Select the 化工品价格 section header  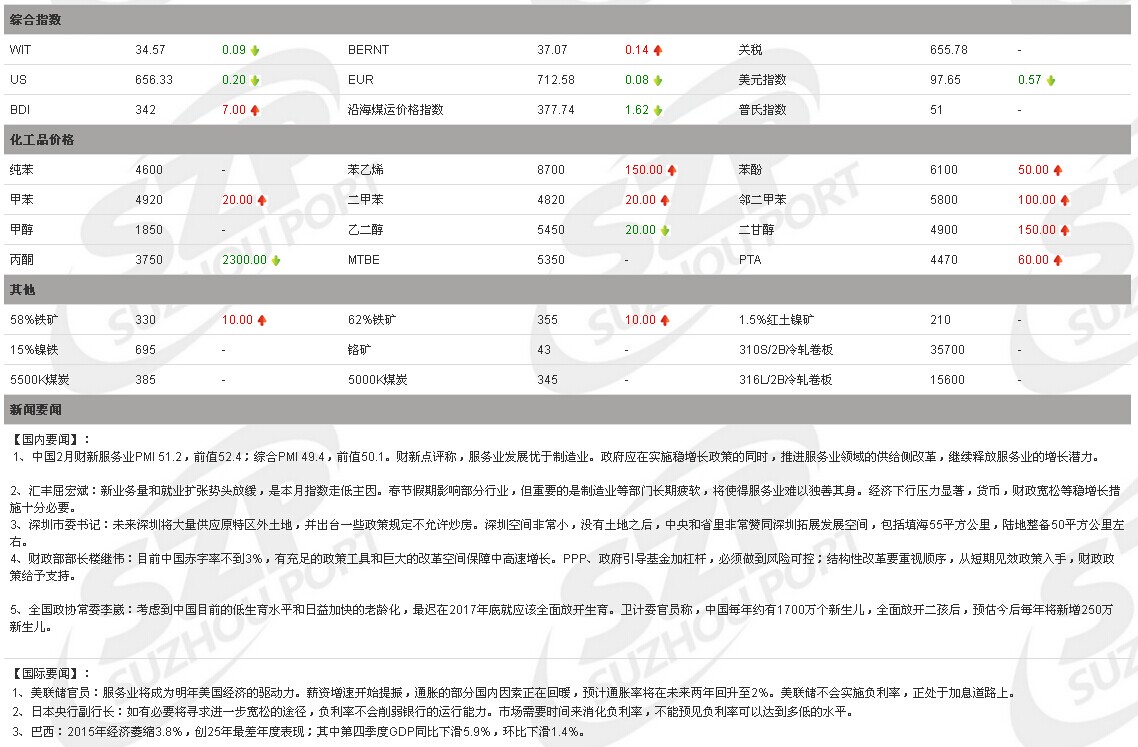point(568,139)
